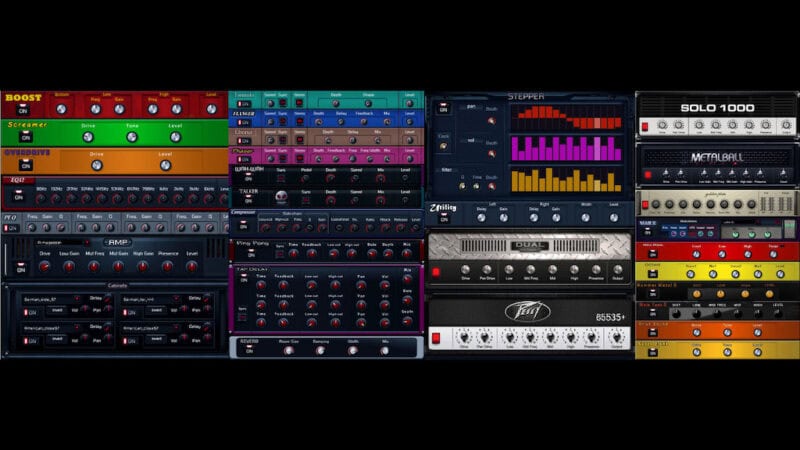Viewport: 800px width, 450px height.
Task: Click the Reverb Damping knob
Action: (320, 351)
